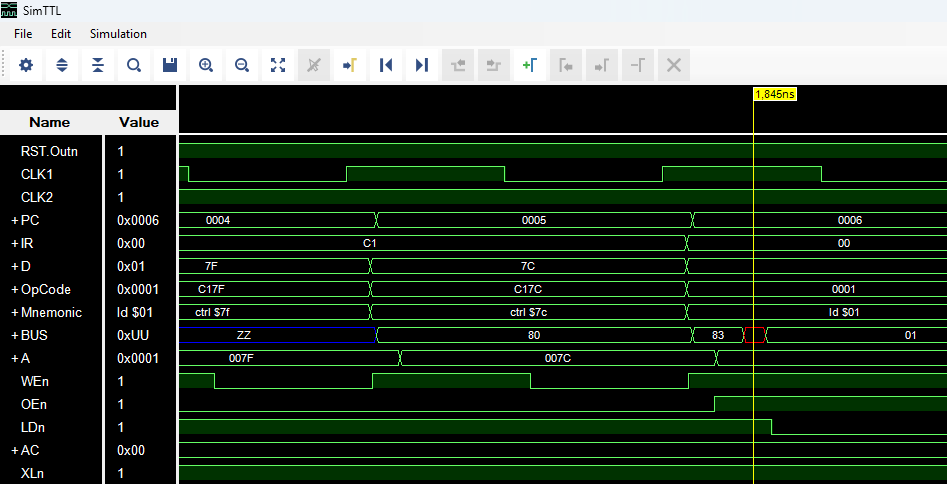The height and width of the screenshot is (484, 947).
Task: Expand the PC signal group
Action: coord(15,220)
